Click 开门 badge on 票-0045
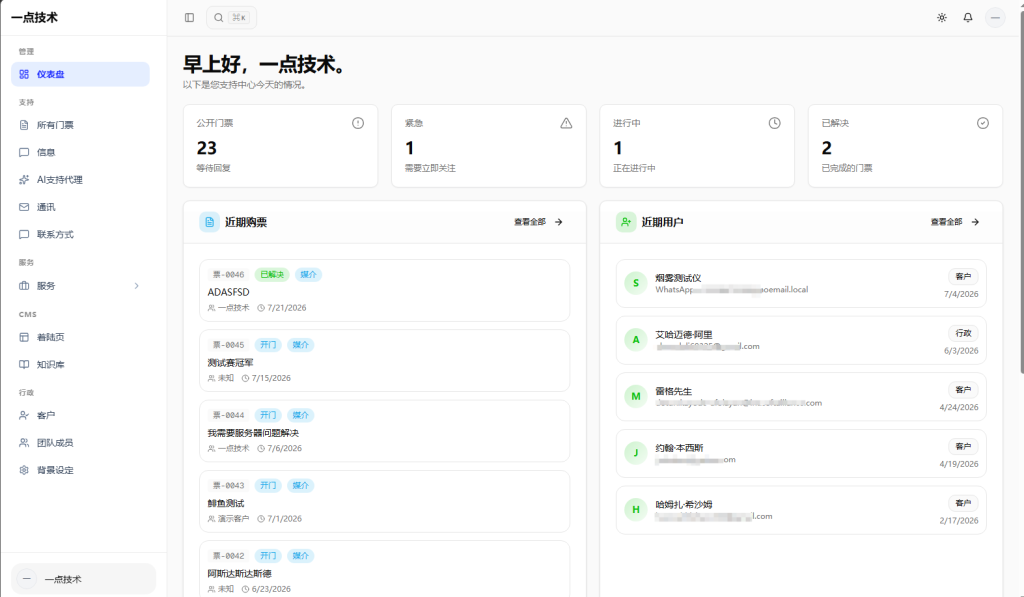Viewport: 1024px width, 597px height. (x=268, y=345)
